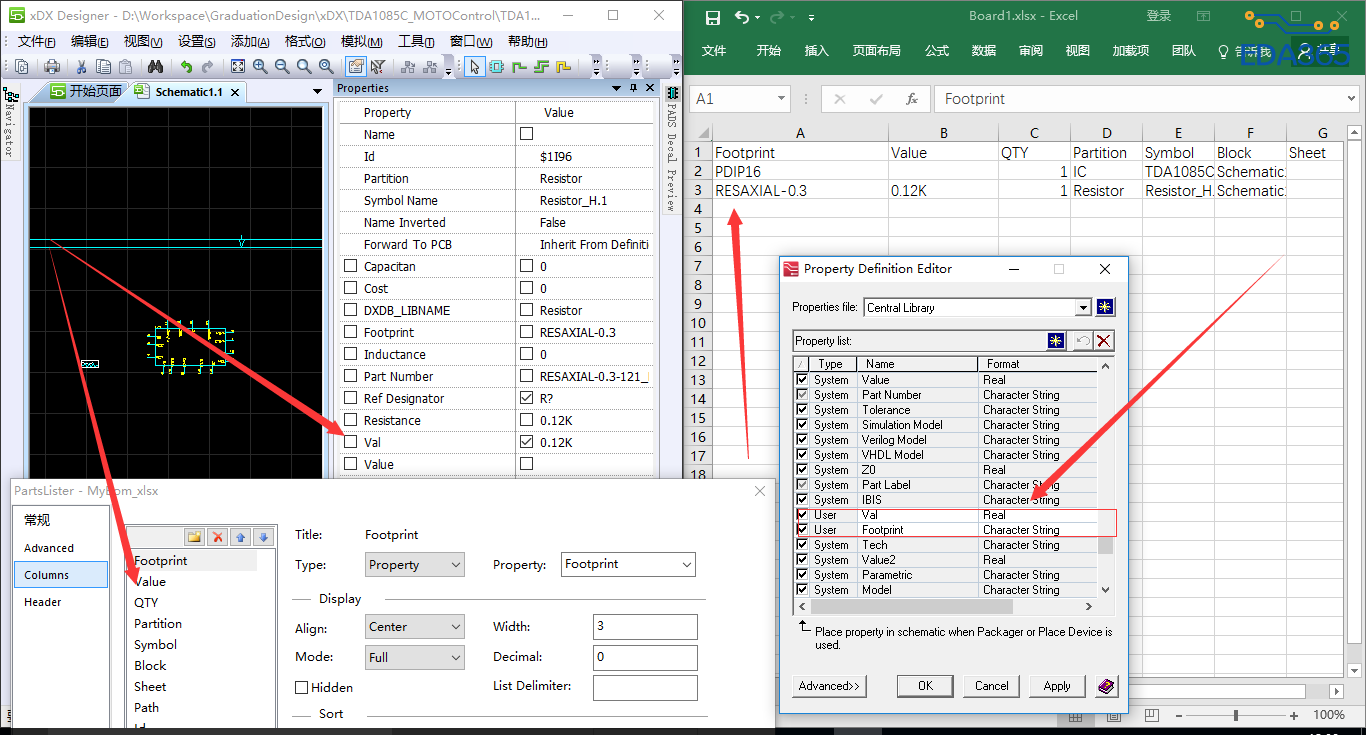
Task: Open the 插入 ribbon tab in Excel
Action: point(817,51)
